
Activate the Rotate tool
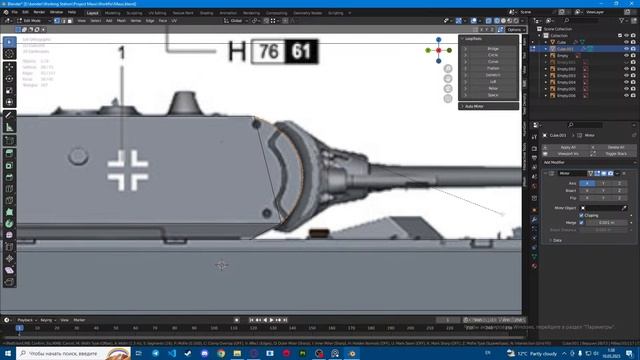point(9,79)
